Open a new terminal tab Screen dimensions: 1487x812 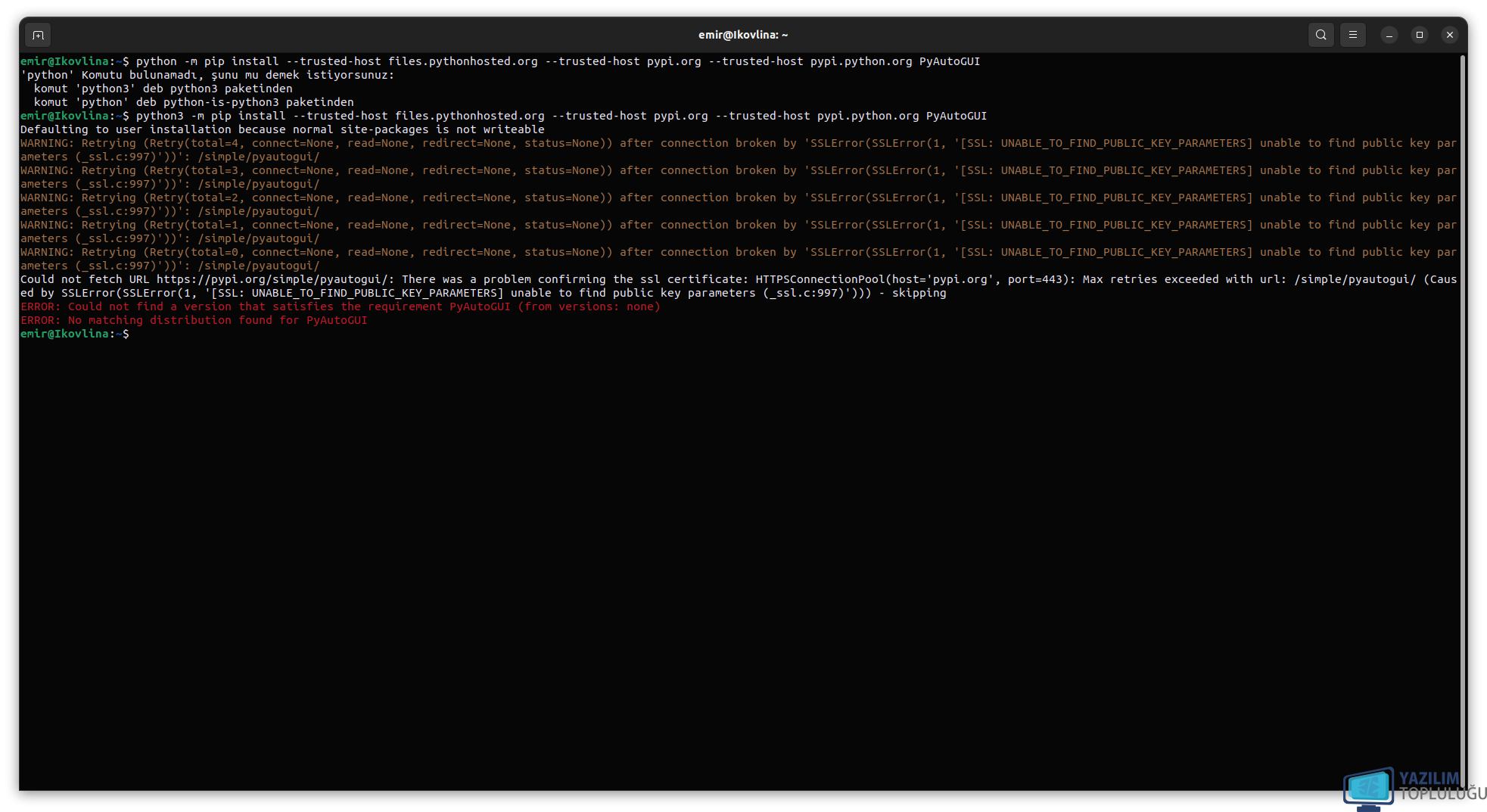coord(38,35)
